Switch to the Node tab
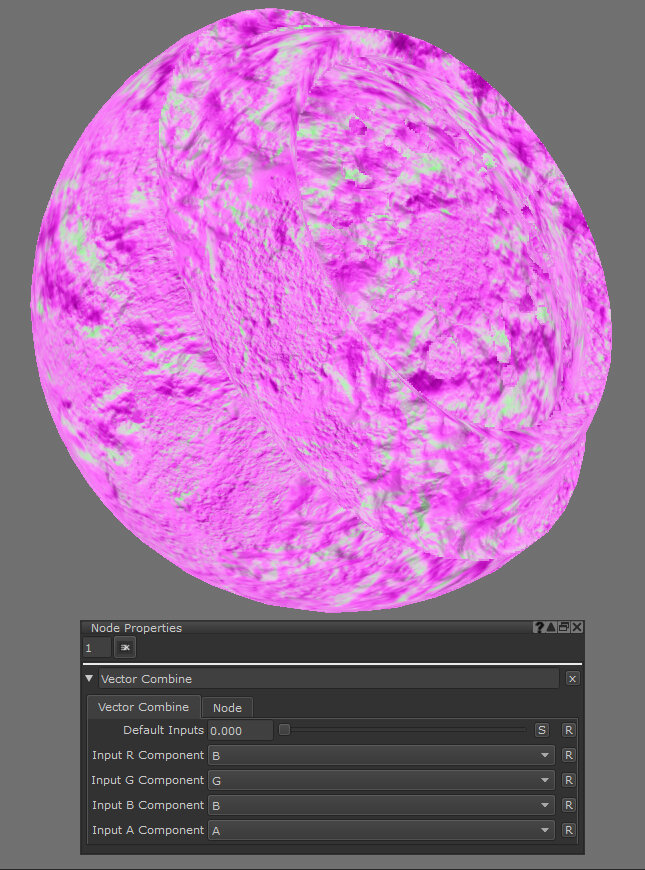 point(227,708)
